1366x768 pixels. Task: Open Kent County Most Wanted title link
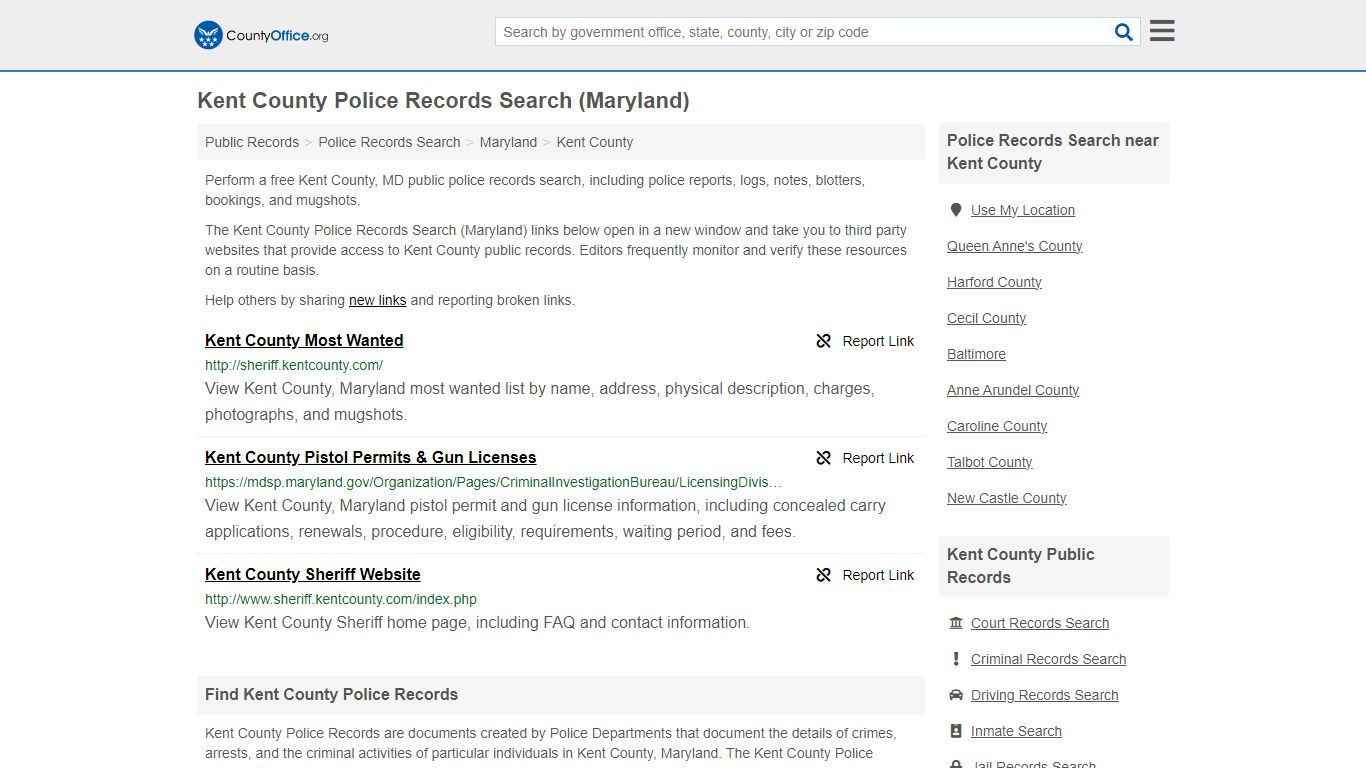click(x=304, y=340)
